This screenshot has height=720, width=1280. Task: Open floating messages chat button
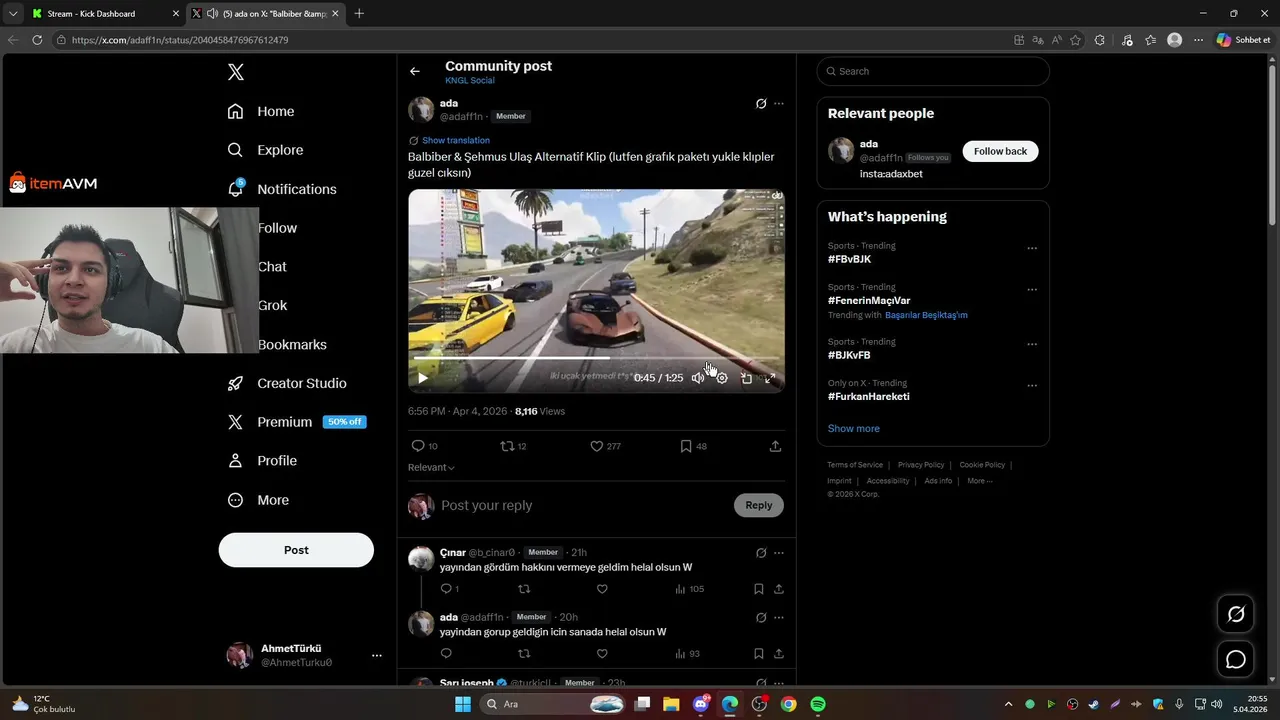(1236, 659)
